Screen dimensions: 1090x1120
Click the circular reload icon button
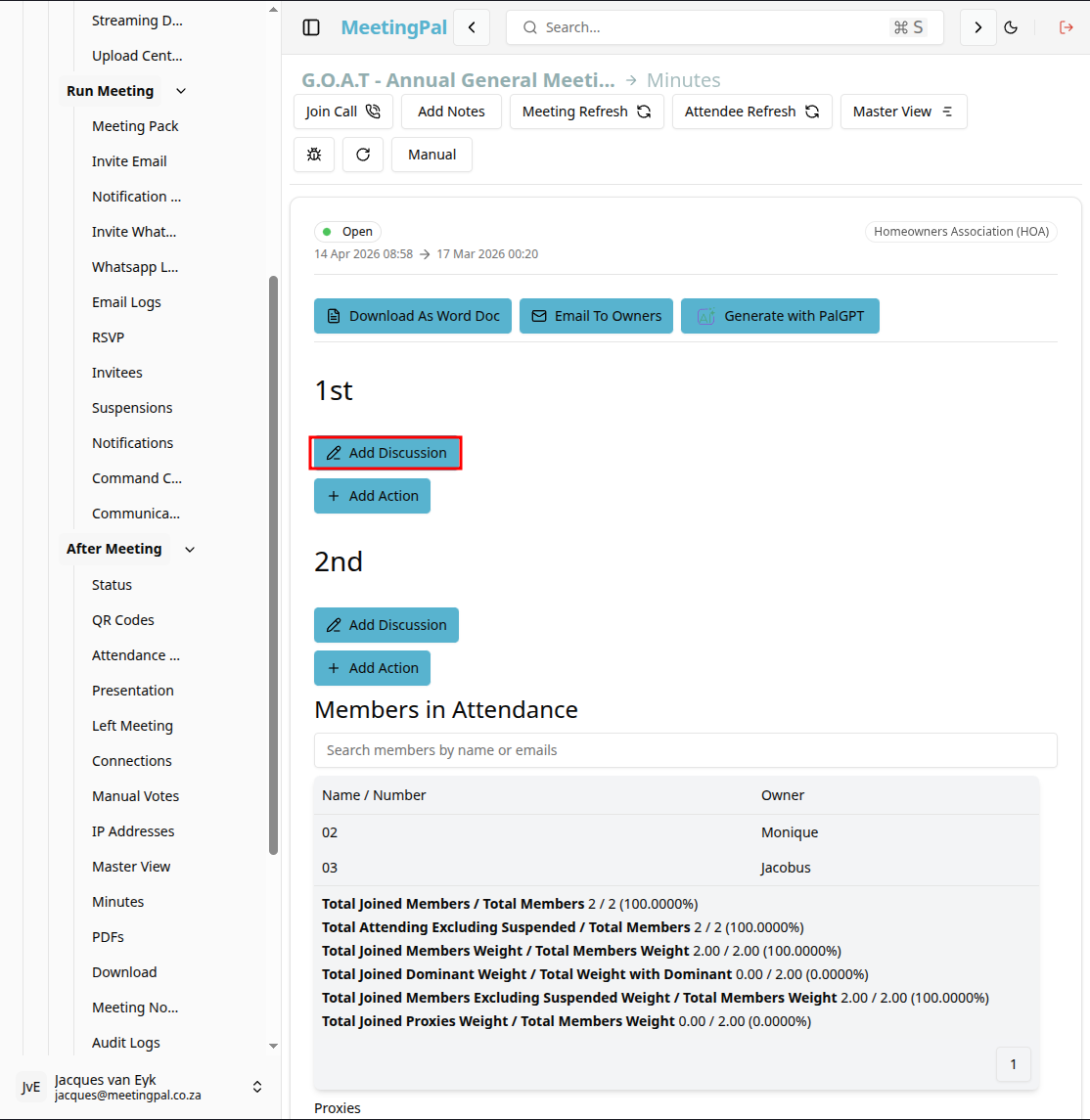(x=363, y=155)
